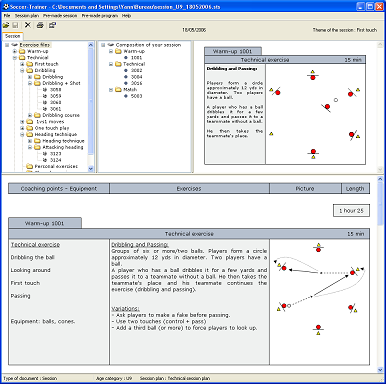
Task: Expand the Warm-up folder in Exercise files
Action: pos(15,51)
